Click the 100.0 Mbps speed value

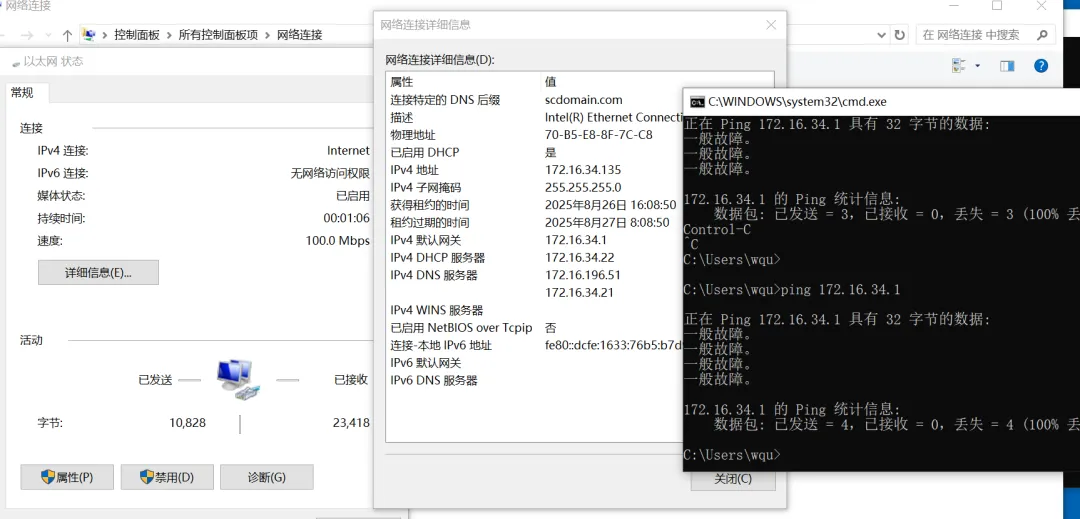(x=338, y=241)
